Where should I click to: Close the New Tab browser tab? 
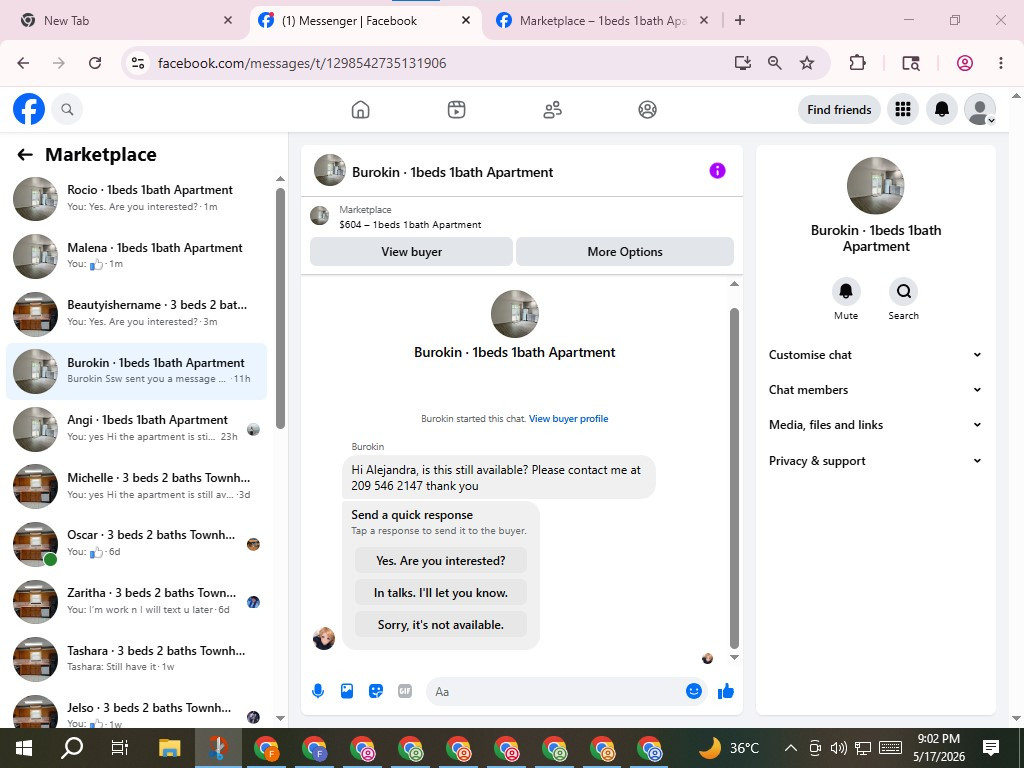[x=228, y=20]
